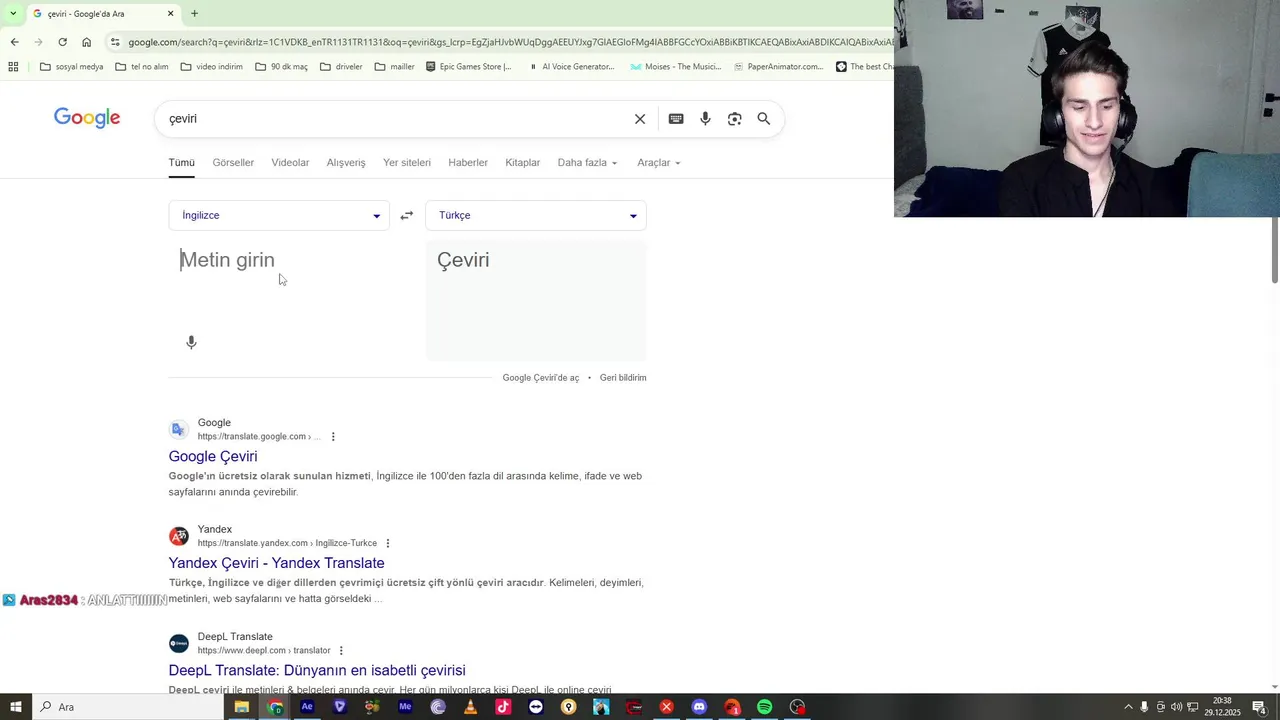Open Yandex Çeviri - Yandex Translate link
This screenshot has height=720, width=1280.
click(276, 563)
